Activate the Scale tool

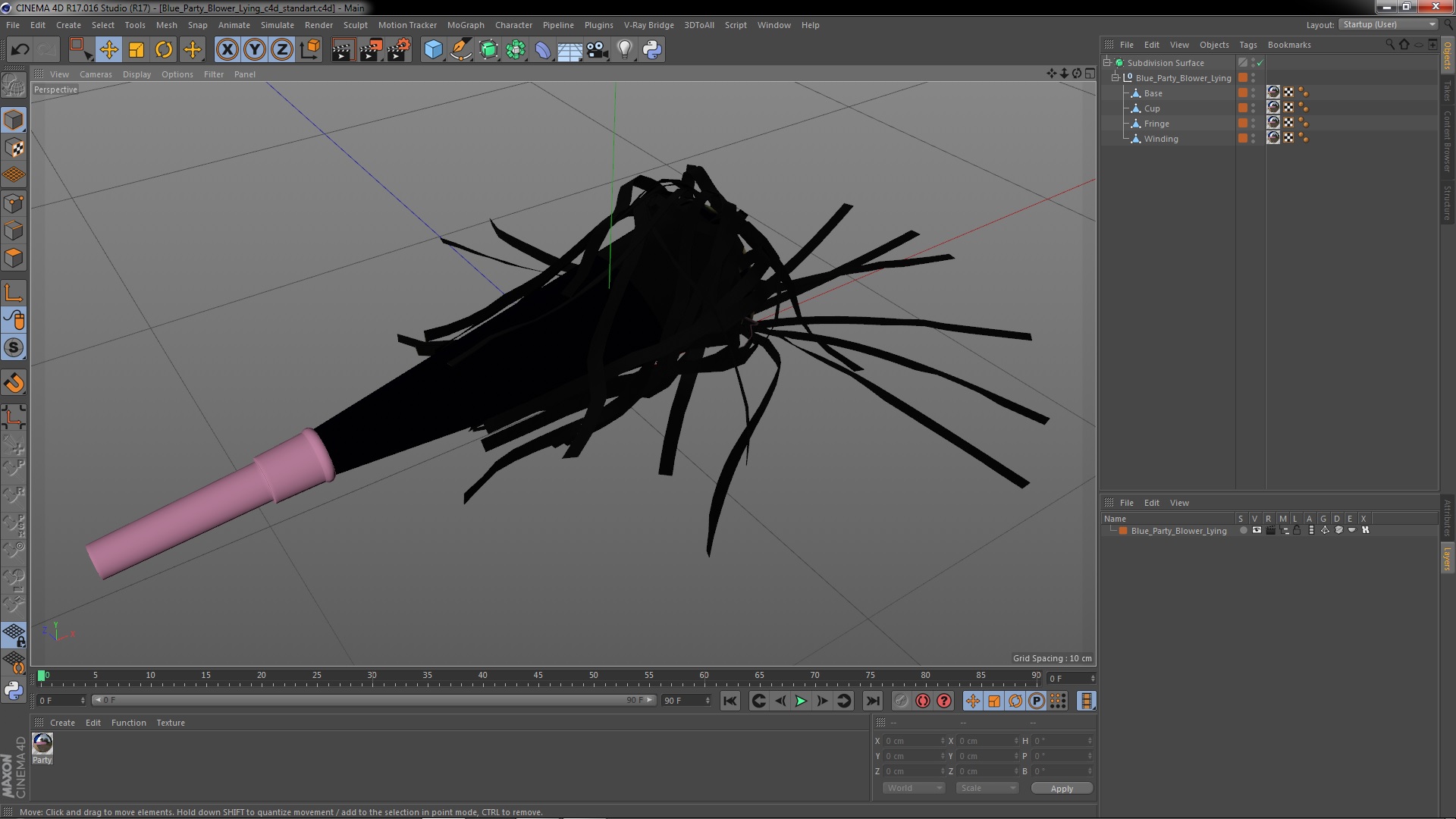pyautogui.click(x=136, y=50)
